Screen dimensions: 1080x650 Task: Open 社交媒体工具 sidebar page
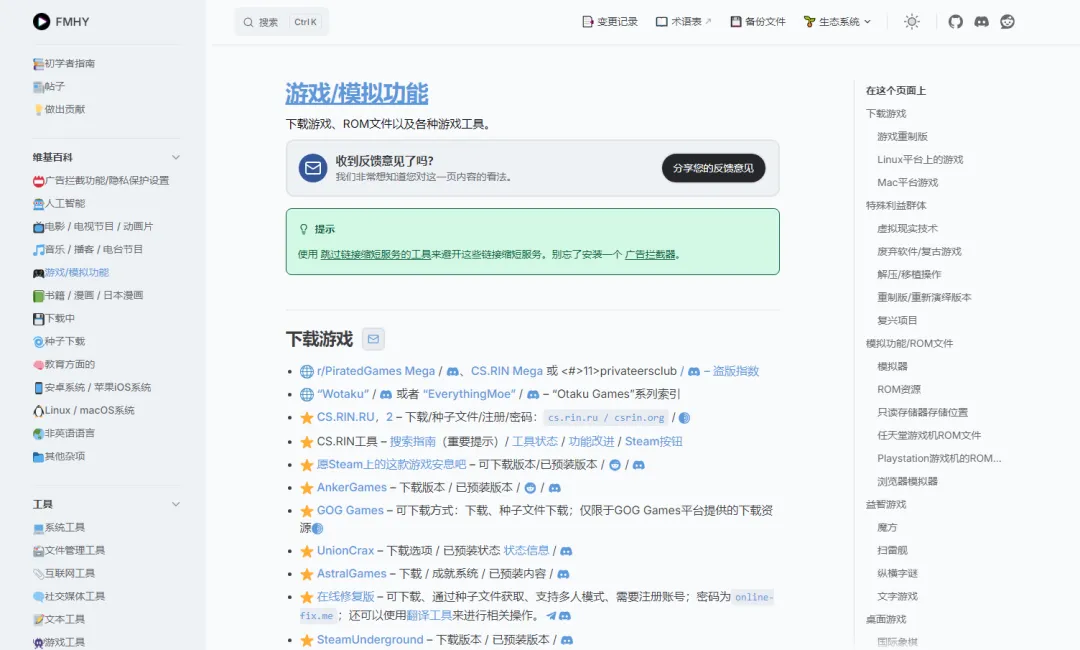click(x=69, y=596)
